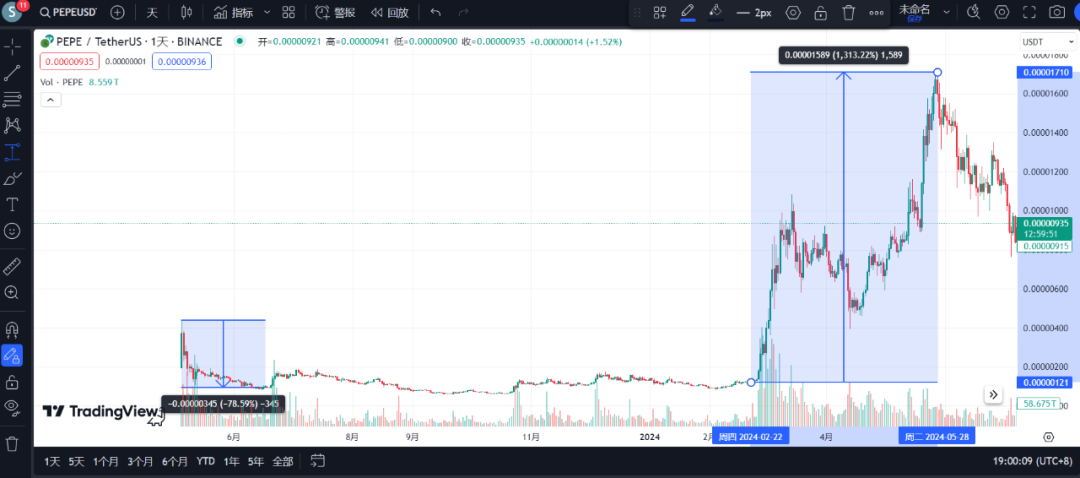This screenshot has height=478, width=1080.
Task: Select the 1个月 time range
Action: coord(105,461)
